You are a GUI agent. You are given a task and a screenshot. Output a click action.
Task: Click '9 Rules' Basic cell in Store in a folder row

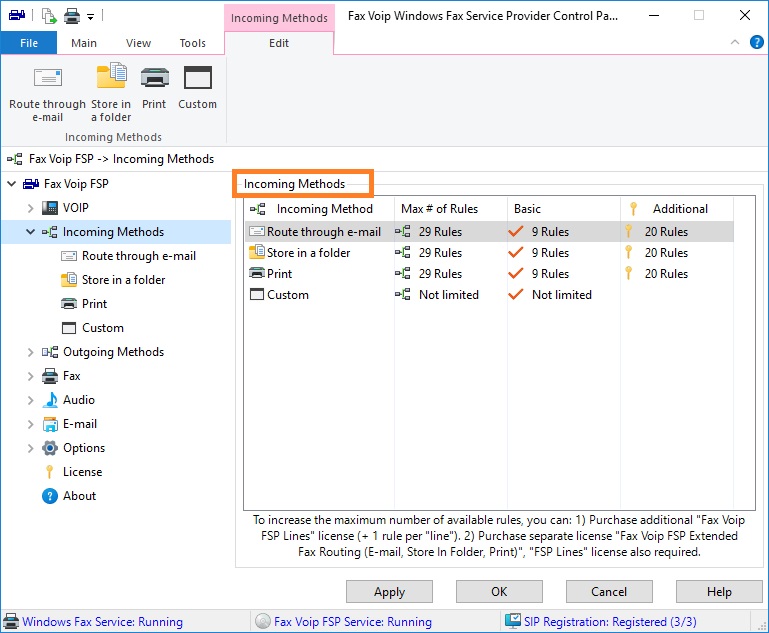pos(550,253)
